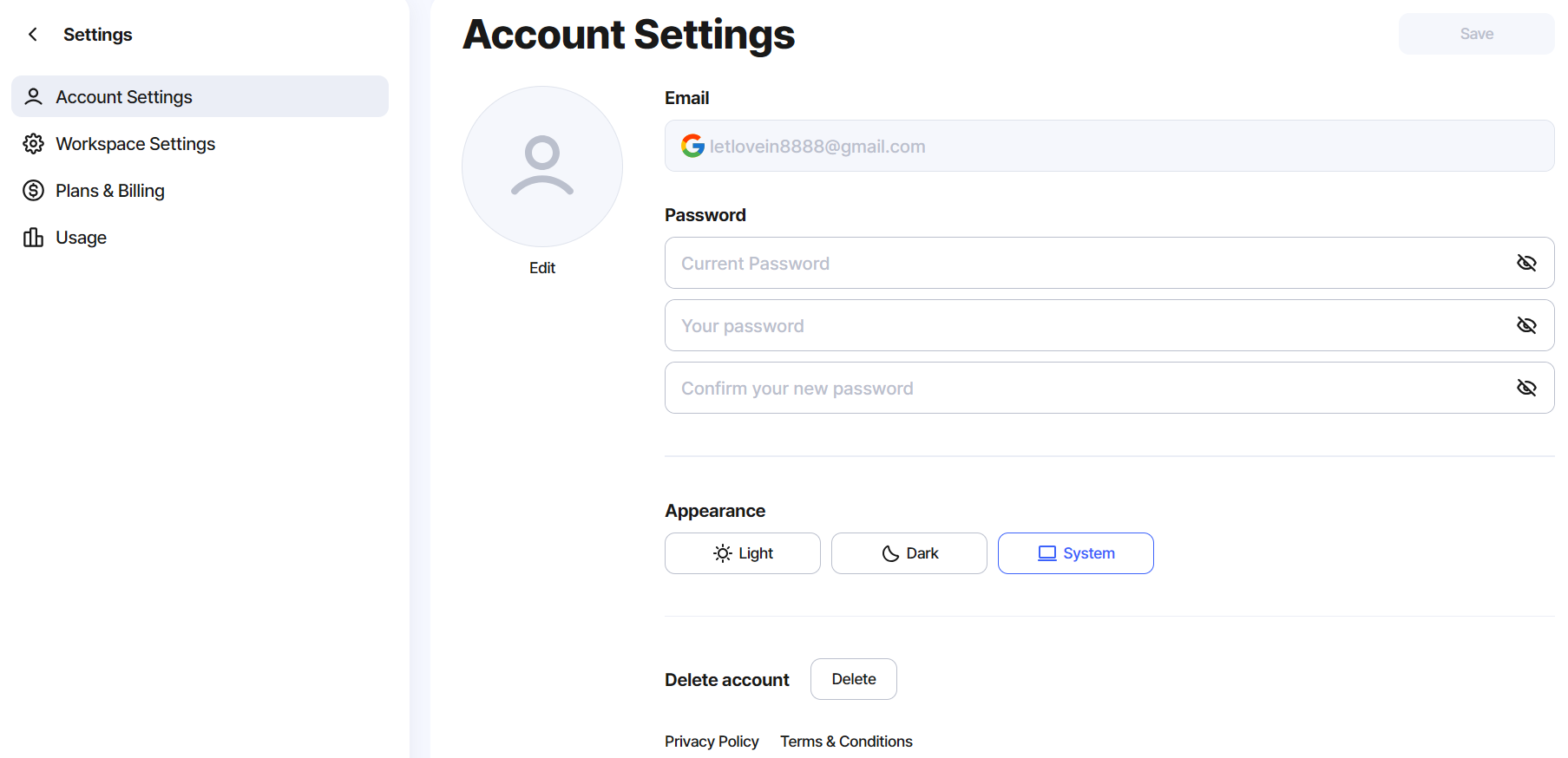The image size is (1568, 758).
Task: Choose the System appearance option
Action: pos(1076,553)
